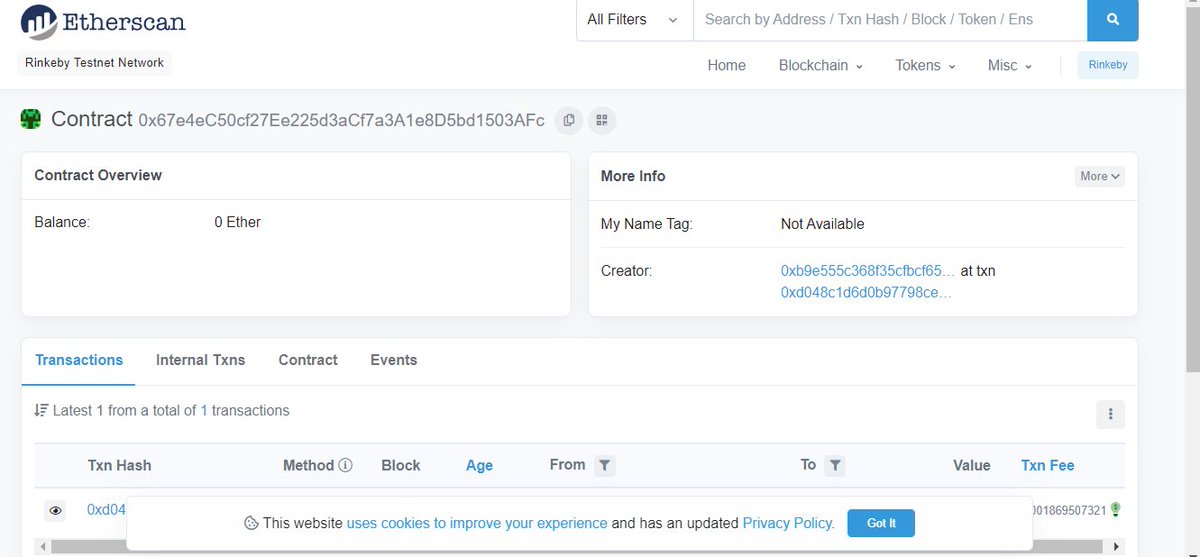Open the To column filter
Image resolution: width=1200 pixels, height=557 pixels.
tap(836, 465)
